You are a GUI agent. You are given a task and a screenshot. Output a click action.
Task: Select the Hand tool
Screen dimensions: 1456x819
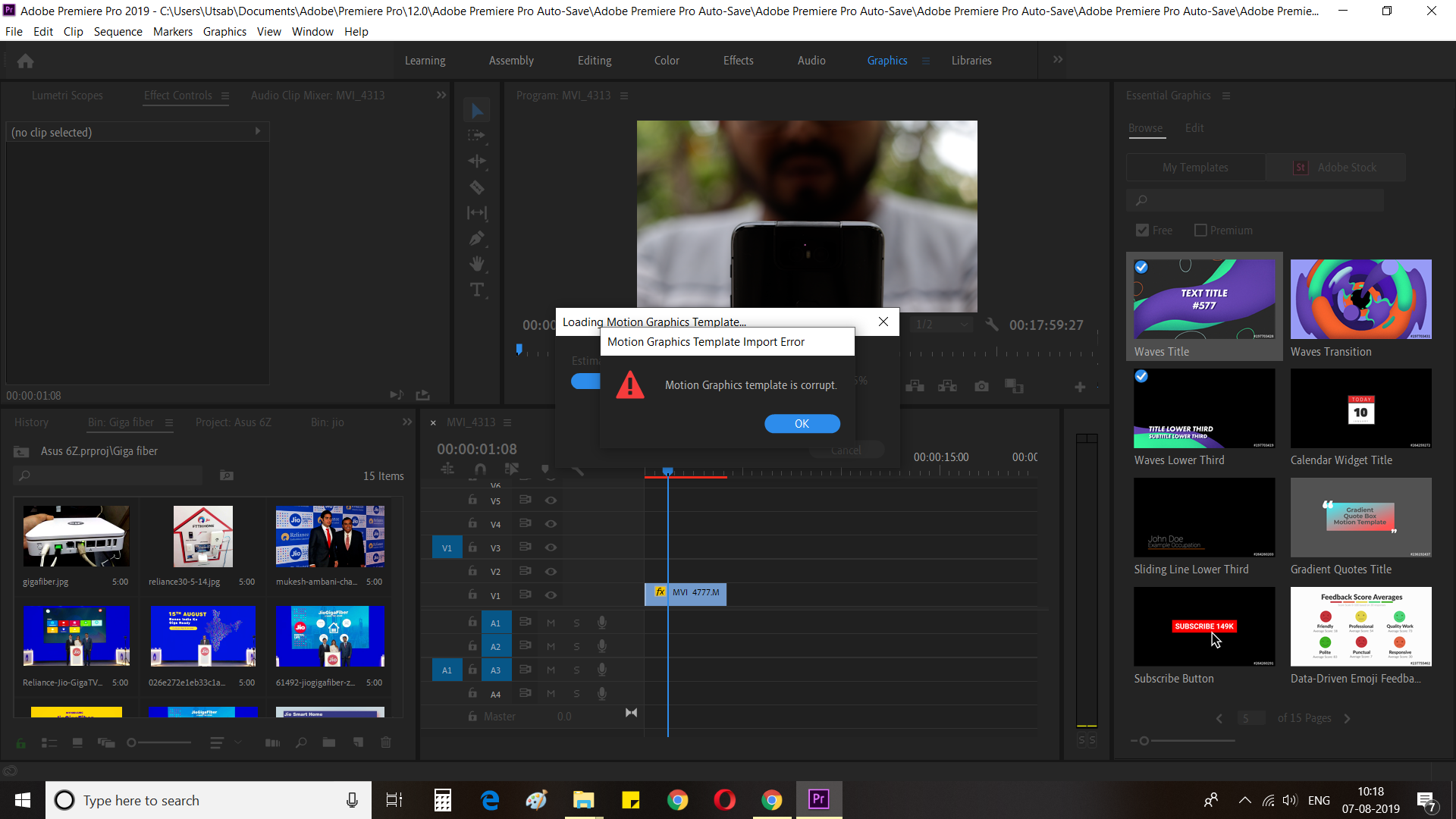[477, 264]
